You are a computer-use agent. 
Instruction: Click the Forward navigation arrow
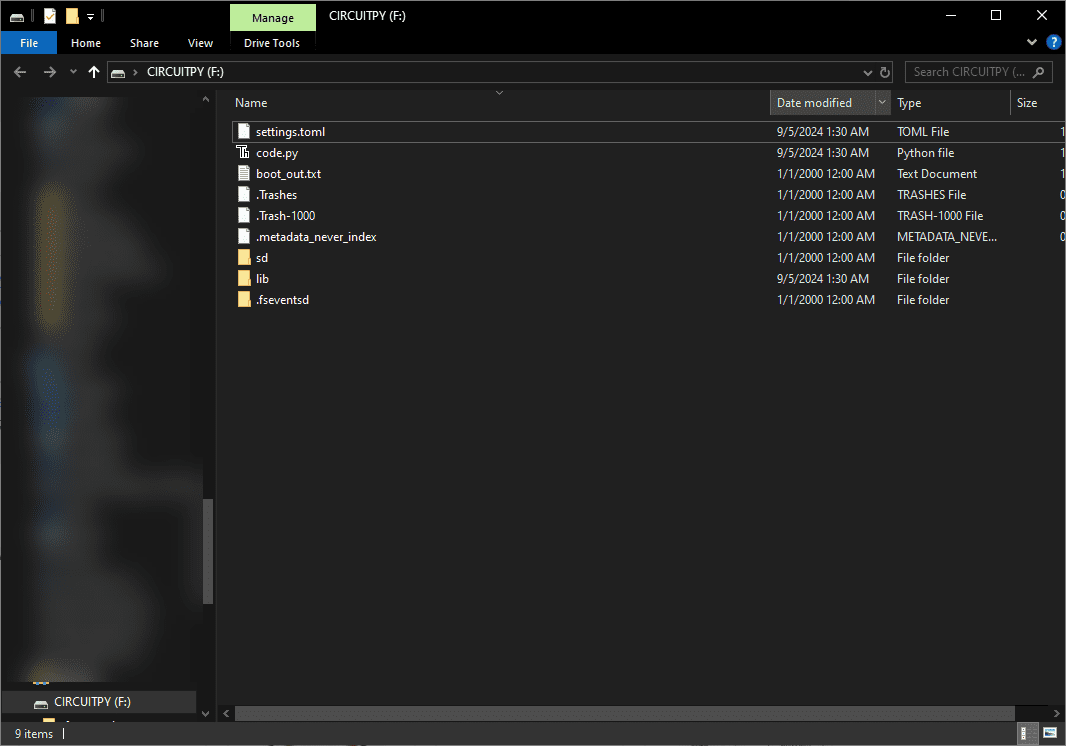coord(47,71)
